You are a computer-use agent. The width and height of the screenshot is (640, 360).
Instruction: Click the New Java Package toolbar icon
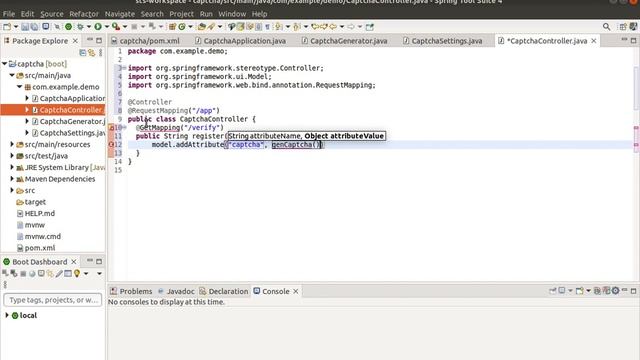172,27
